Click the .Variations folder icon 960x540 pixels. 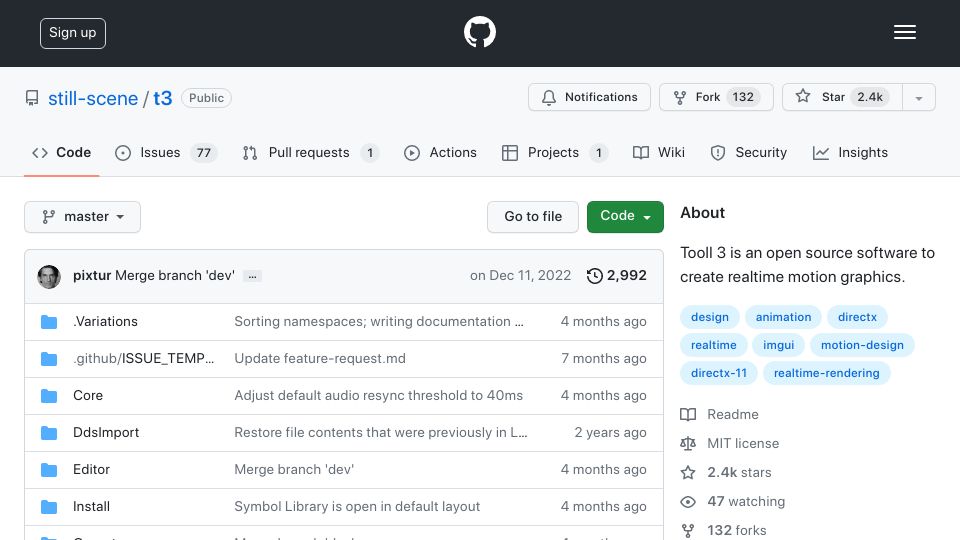(x=49, y=322)
